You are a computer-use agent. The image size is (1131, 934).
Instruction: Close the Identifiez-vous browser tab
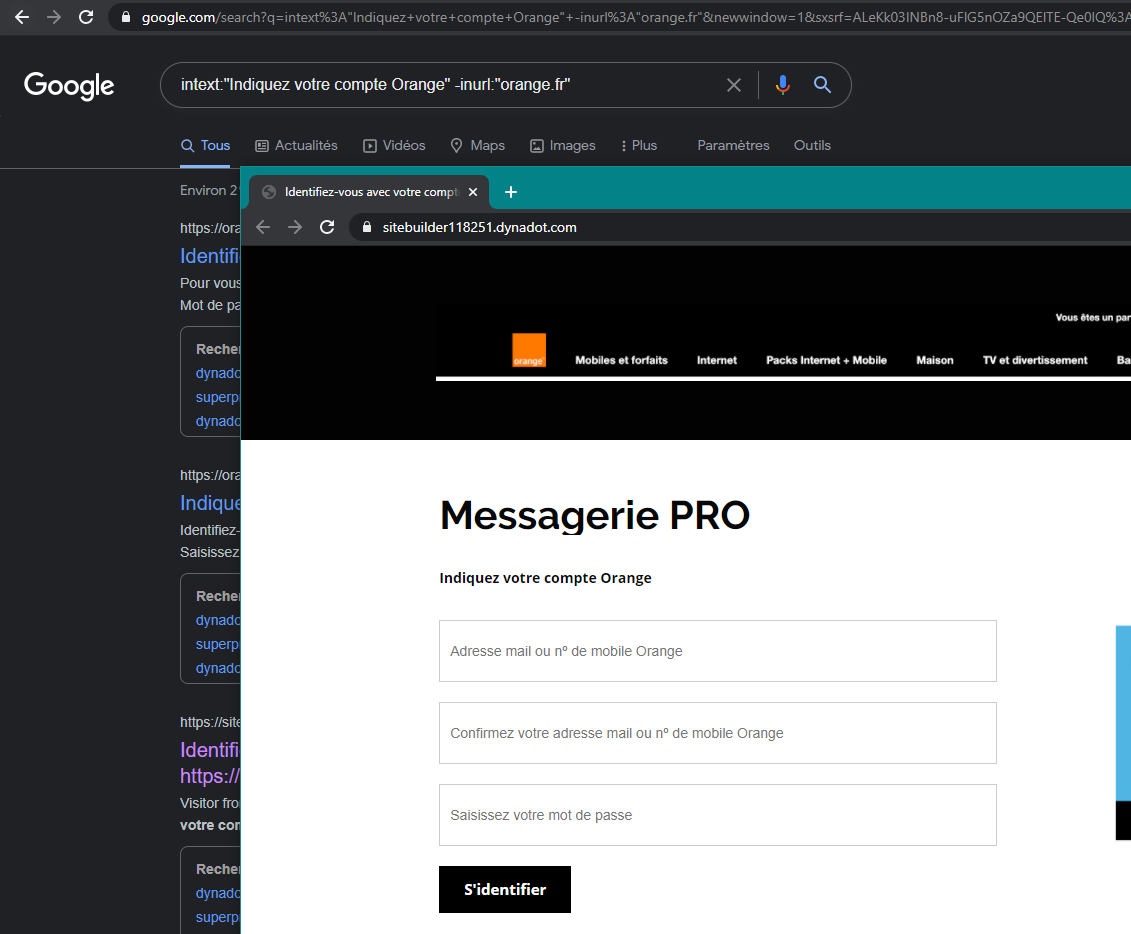473,192
